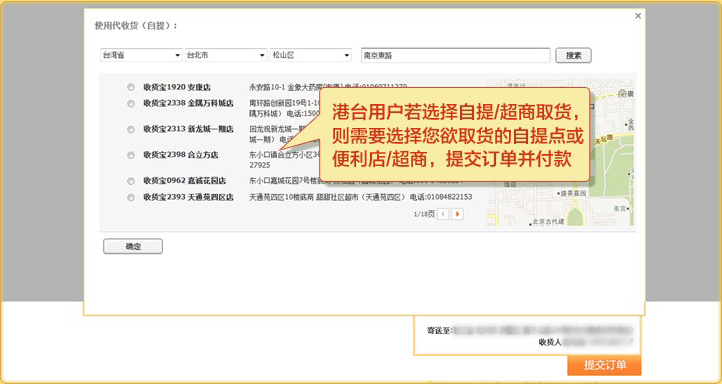Go to next page arrow
The width and height of the screenshot is (722, 384).
pos(457,214)
